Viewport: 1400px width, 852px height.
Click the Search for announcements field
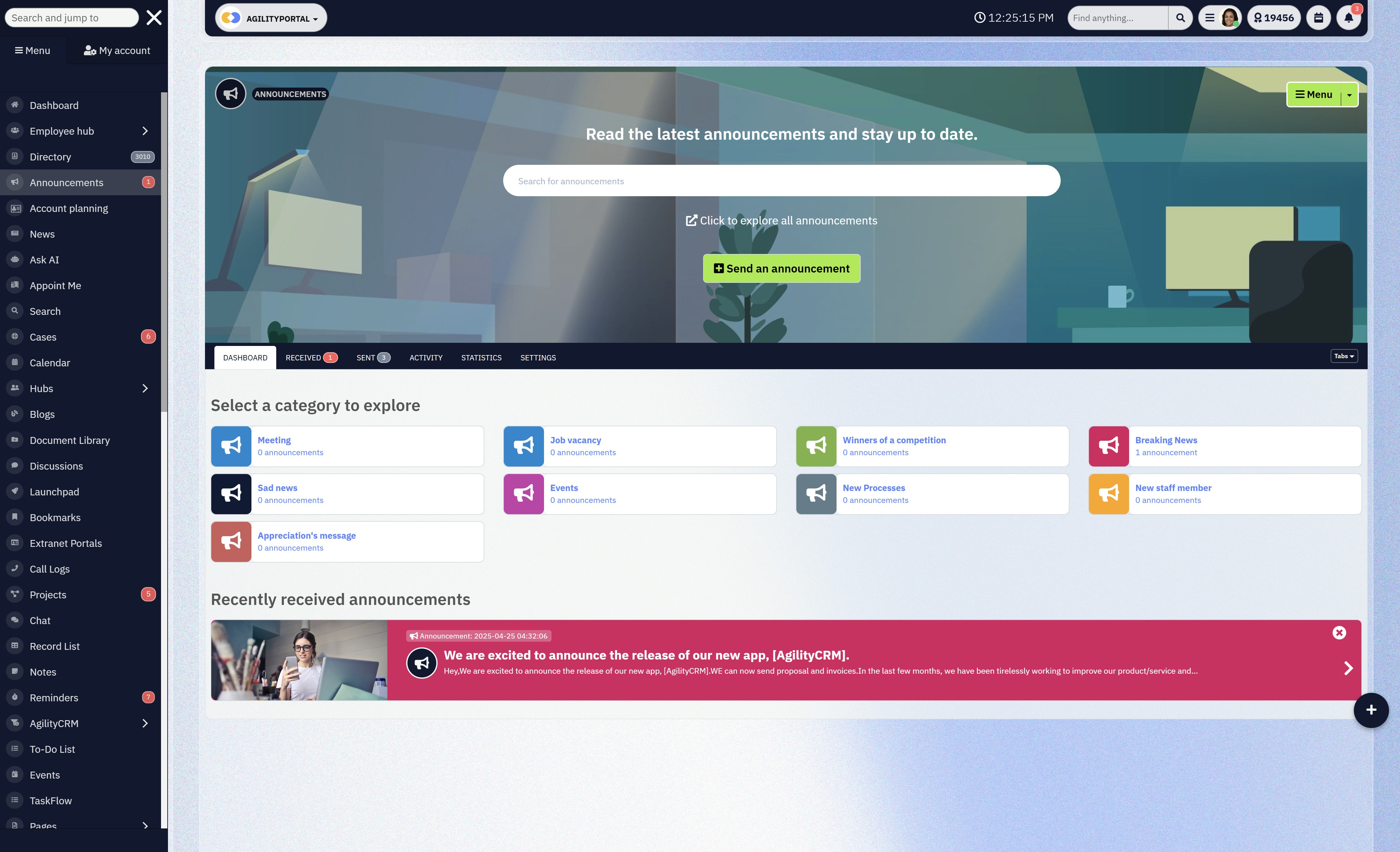[x=781, y=181]
